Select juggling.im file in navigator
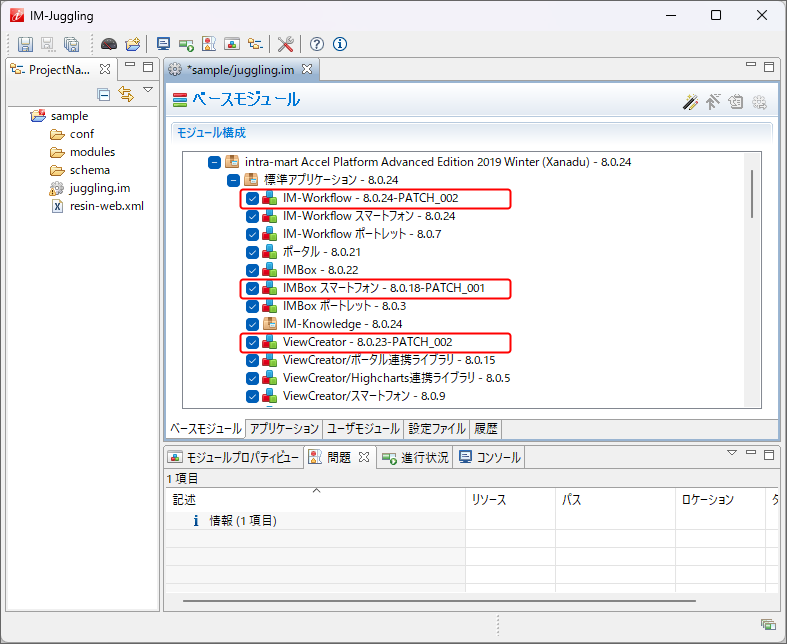This screenshot has height=644, width=787. click(x=90, y=188)
